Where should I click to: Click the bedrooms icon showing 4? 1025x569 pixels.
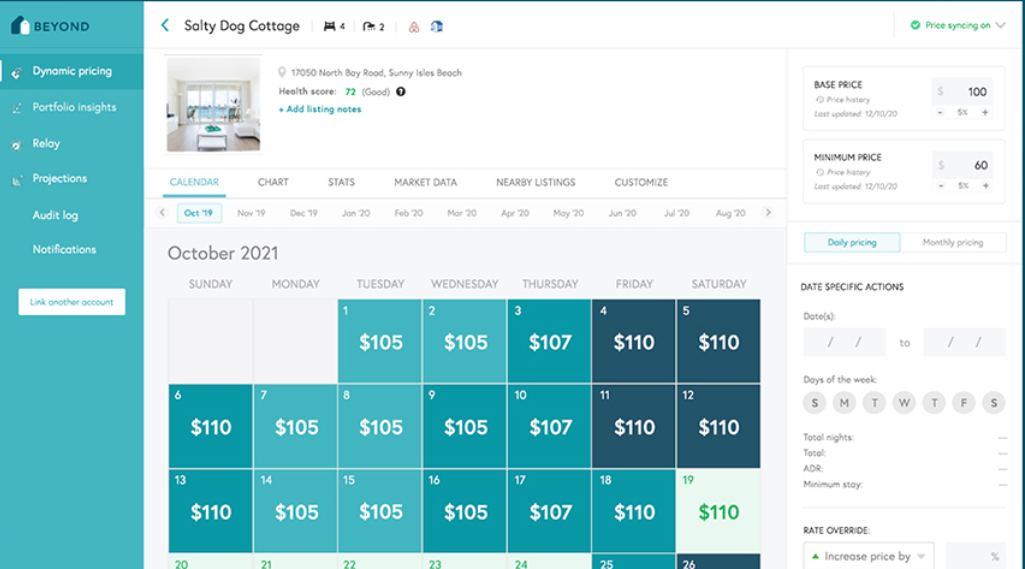(329, 26)
